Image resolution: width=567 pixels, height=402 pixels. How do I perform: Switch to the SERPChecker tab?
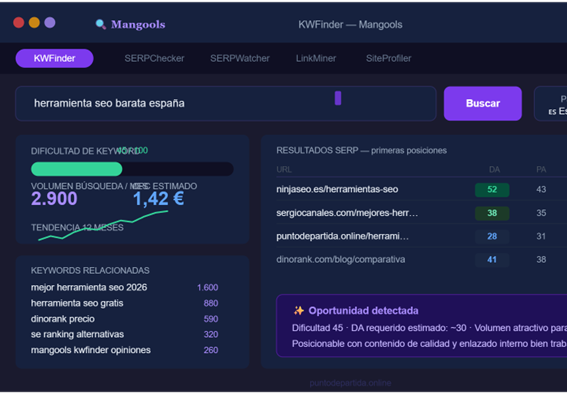(154, 58)
